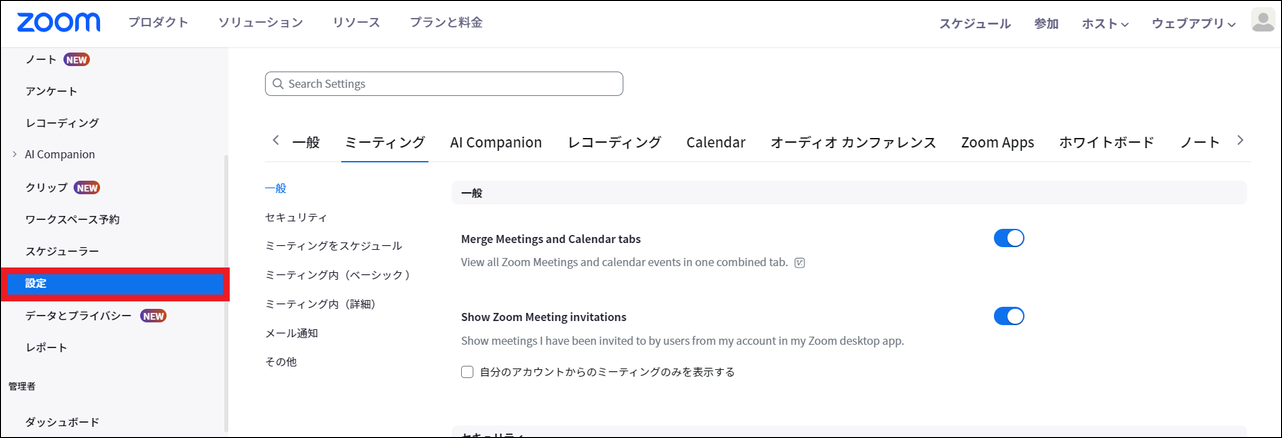The width and height of the screenshot is (1282, 438).
Task: Check 自分のアカウントからのミーティングのみを表示する checkbox
Action: click(x=467, y=372)
